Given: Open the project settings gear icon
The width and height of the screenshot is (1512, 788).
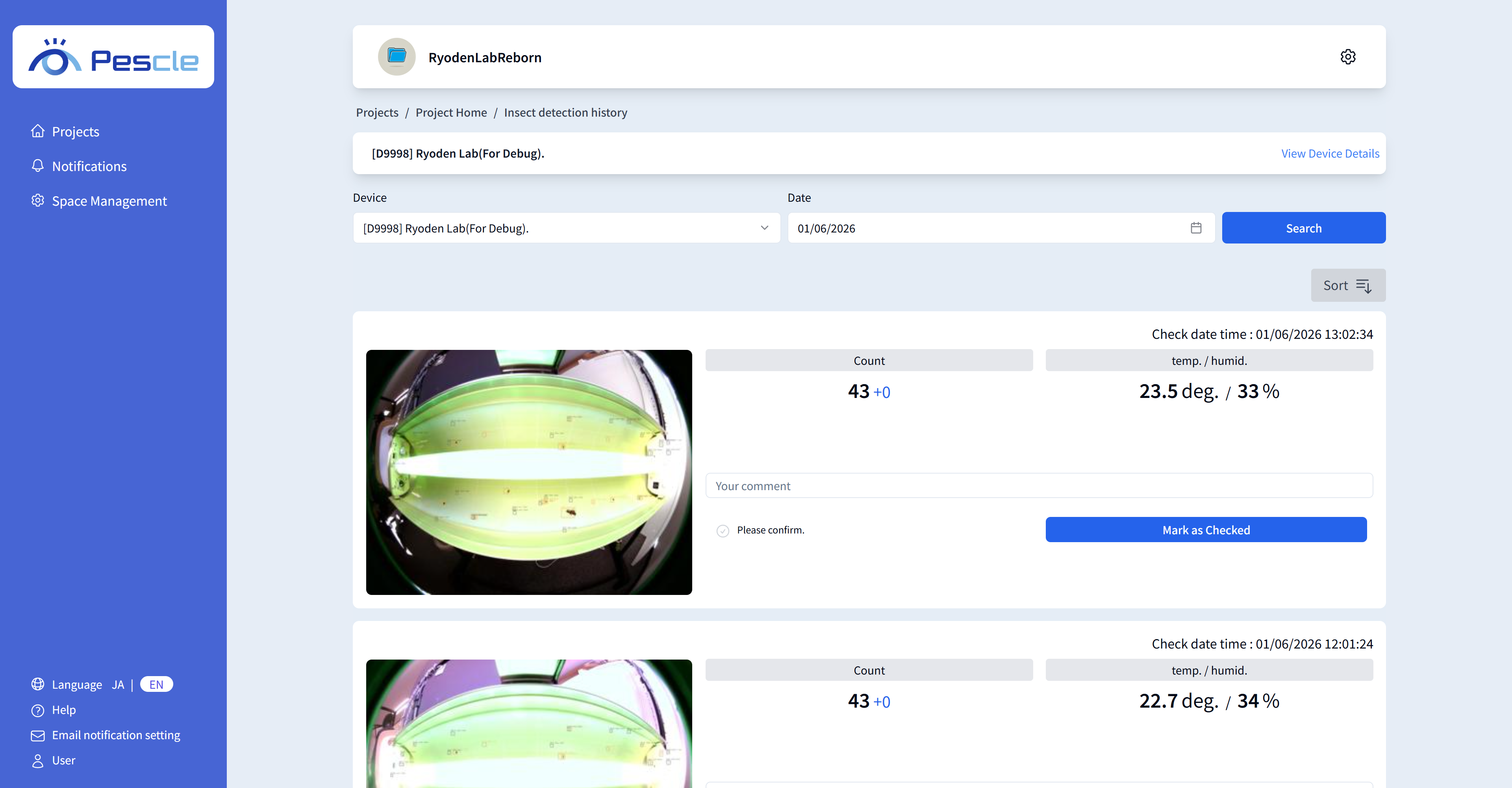Looking at the screenshot, I should click(1348, 57).
